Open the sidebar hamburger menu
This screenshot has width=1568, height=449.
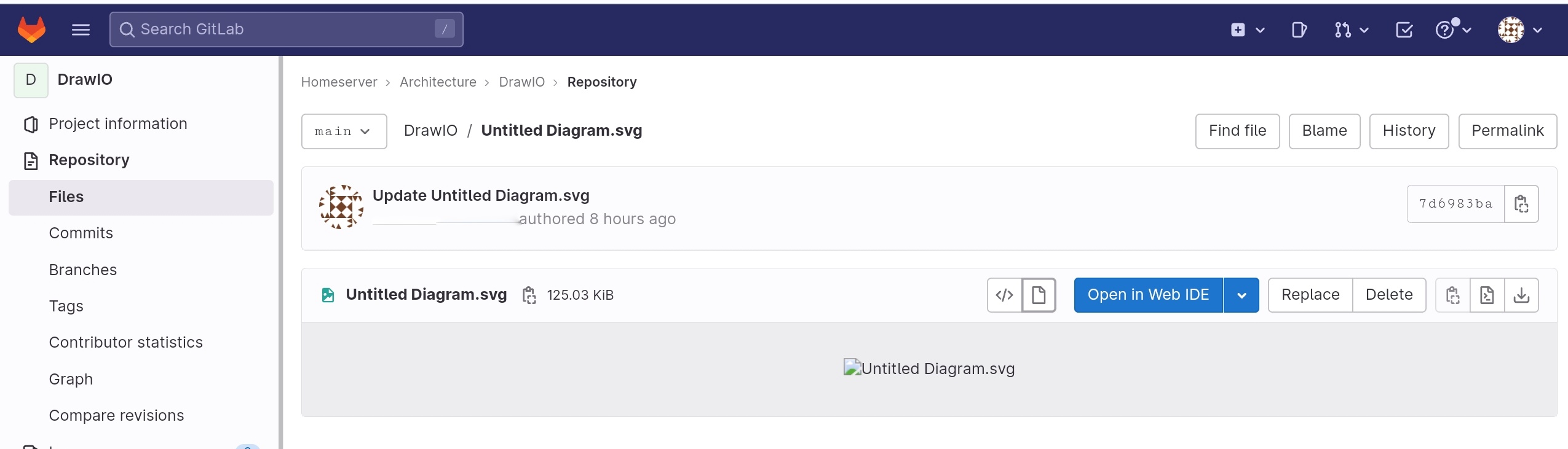coord(81,29)
